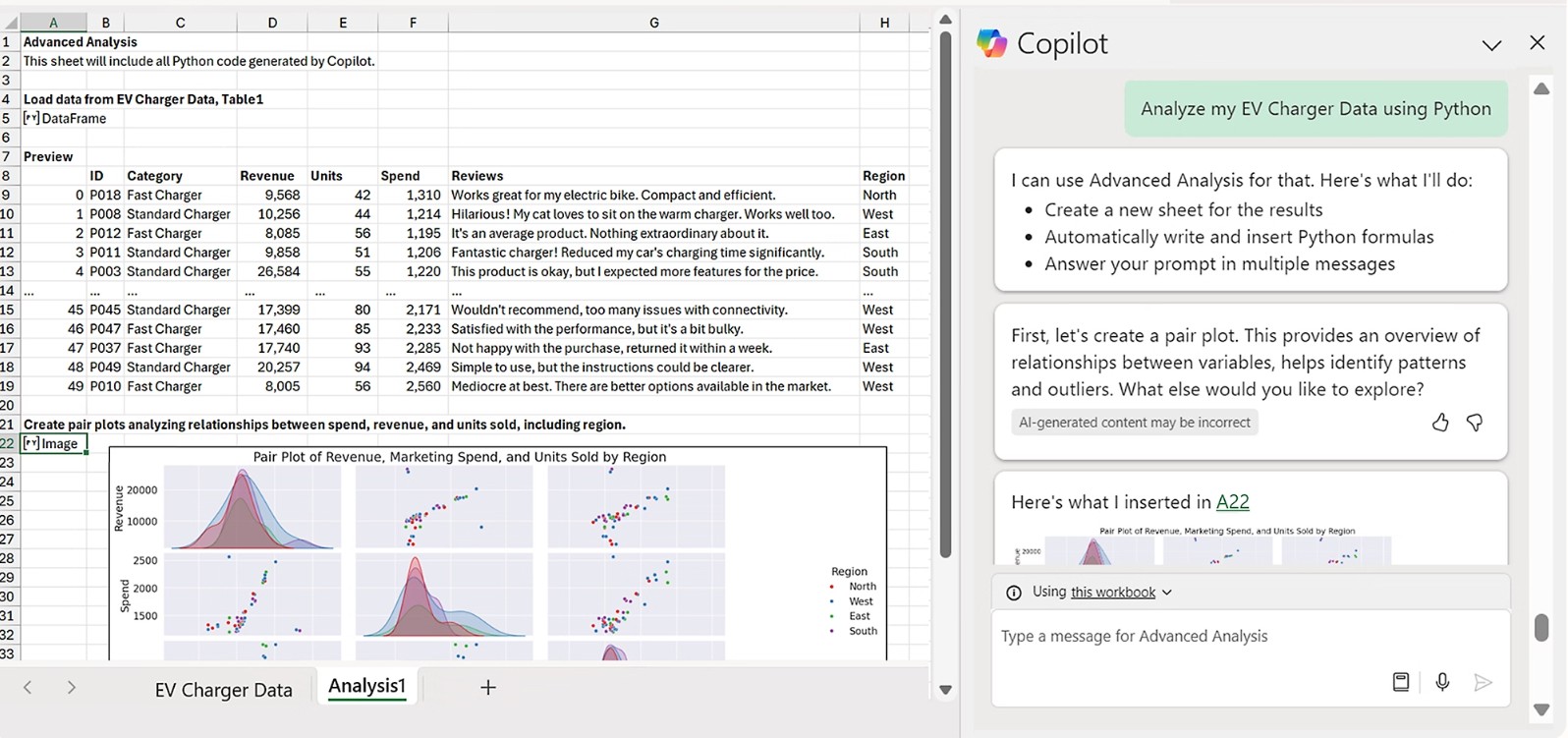Viewport: 1568px width, 738px height.
Task: Collapse the Copilot pane with chevron
Action: tap(1491, 44)
